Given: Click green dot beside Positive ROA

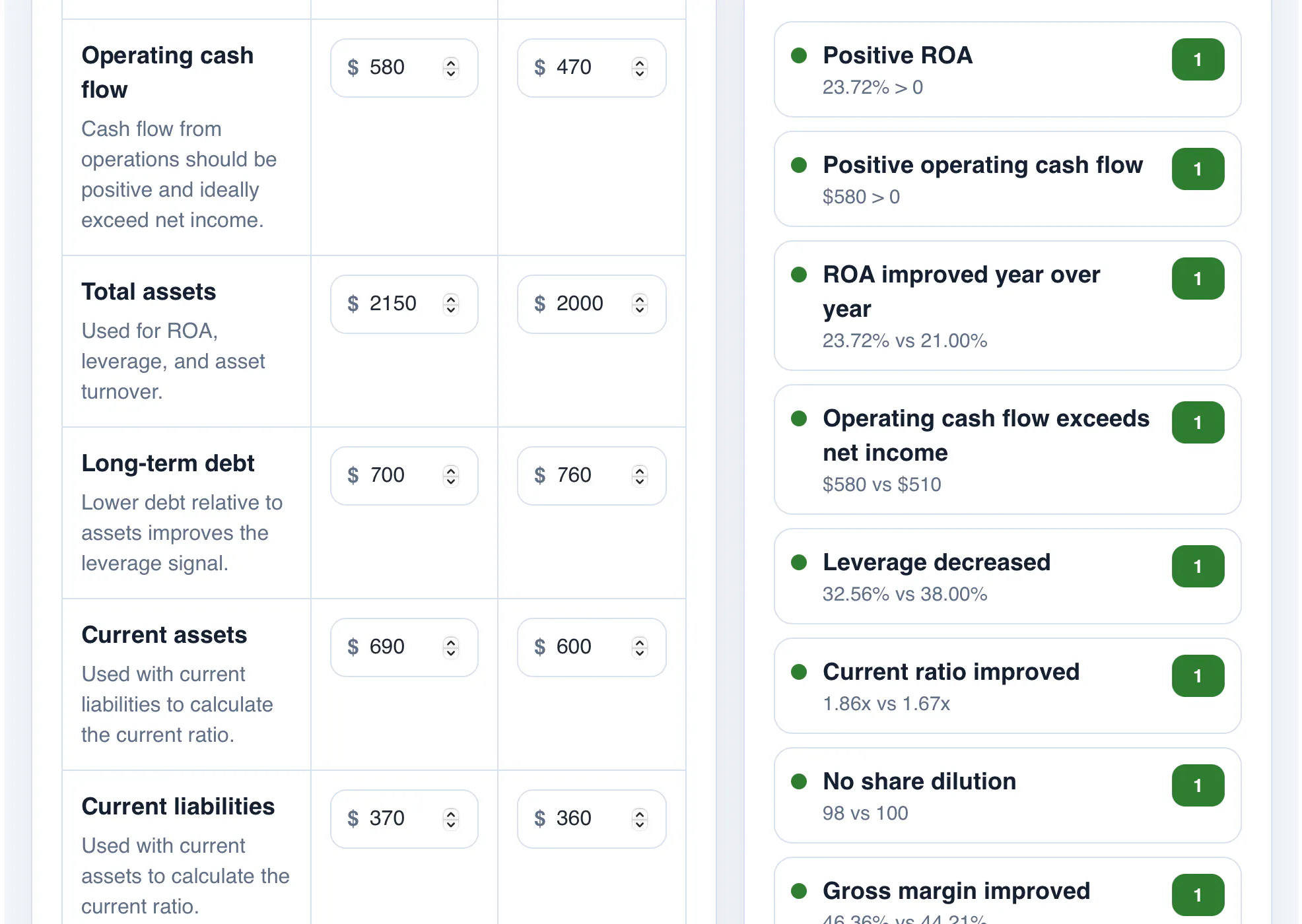Looking at the screenshot, I should click(x=799, y=55).
